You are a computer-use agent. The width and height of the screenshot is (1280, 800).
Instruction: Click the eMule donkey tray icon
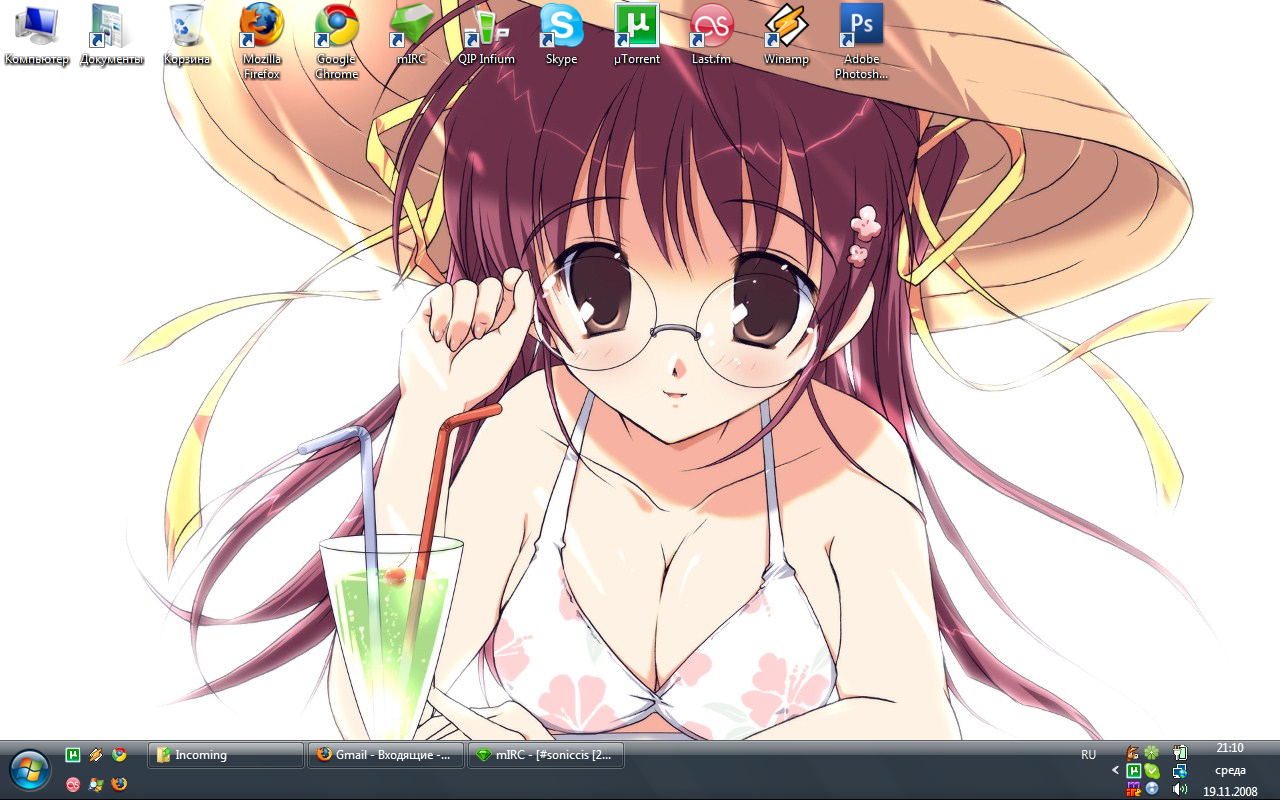coord(1133,753)
